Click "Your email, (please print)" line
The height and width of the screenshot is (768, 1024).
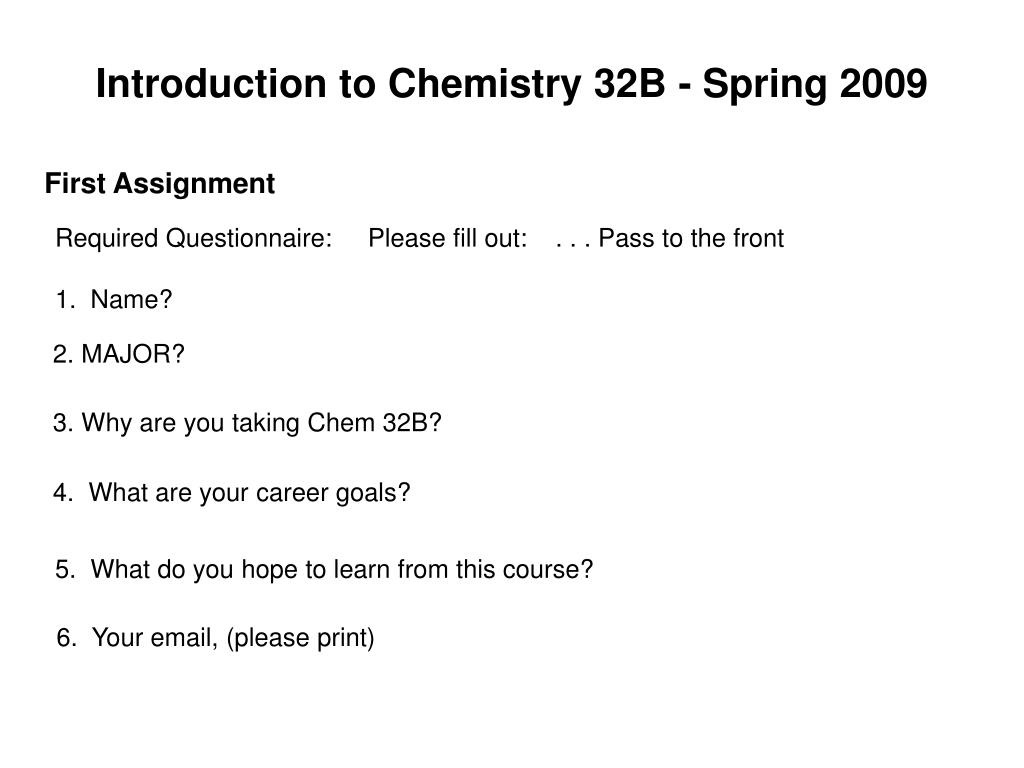click(216, 638)
